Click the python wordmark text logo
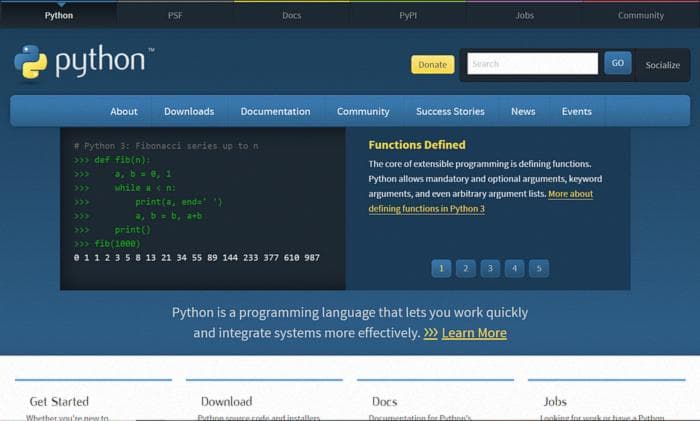The height and width of the screenshot is (421, 700). click(100, 61)
